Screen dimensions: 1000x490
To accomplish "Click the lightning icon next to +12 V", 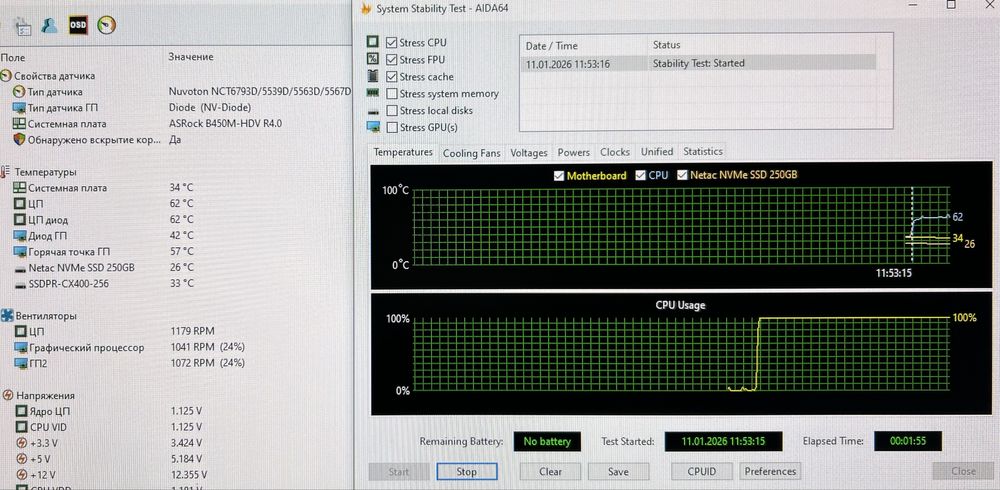I will (21, 475).
